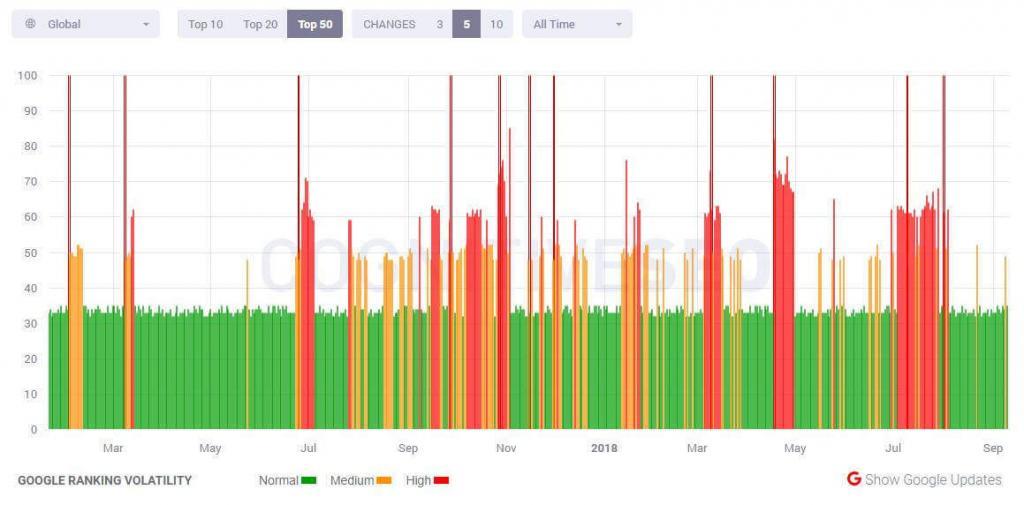1024x505 pixels.
Task: Click the All Time dropdown arrow
Action: (618, 25)
